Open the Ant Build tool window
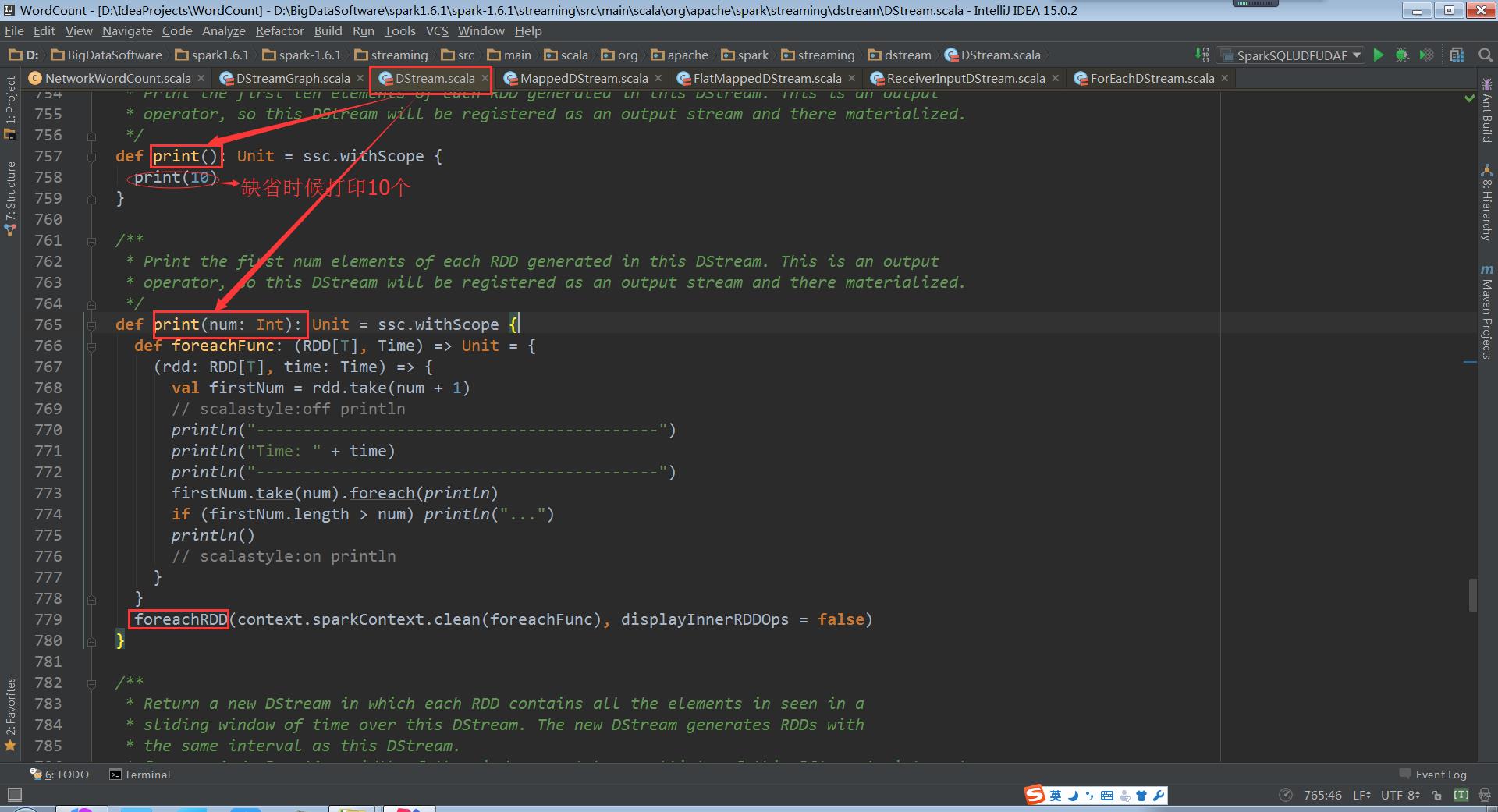Viewport: 1498px width, 812px height. tap(1487, 110)
